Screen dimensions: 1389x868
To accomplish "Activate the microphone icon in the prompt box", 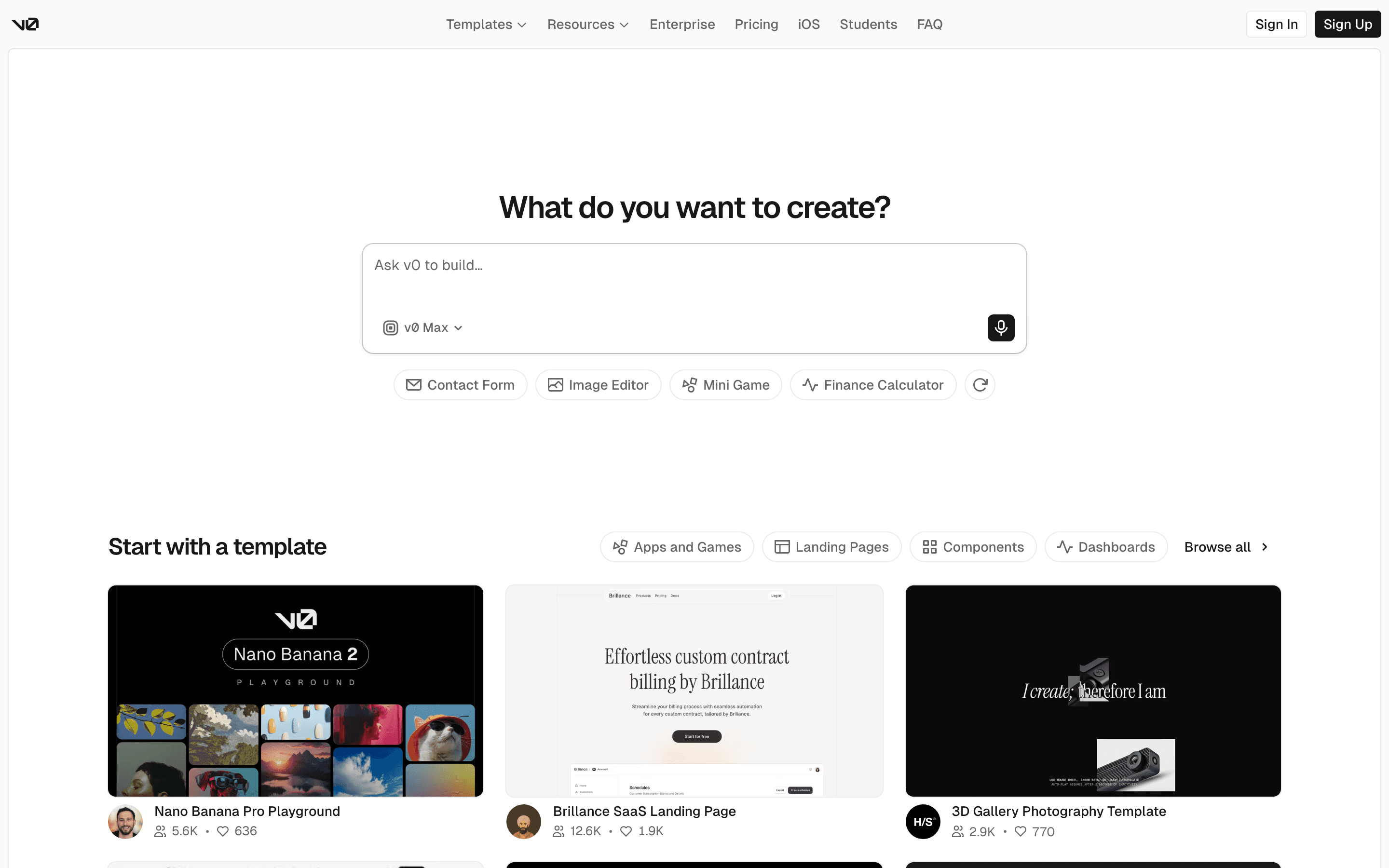I will (x=1000, y=327).
